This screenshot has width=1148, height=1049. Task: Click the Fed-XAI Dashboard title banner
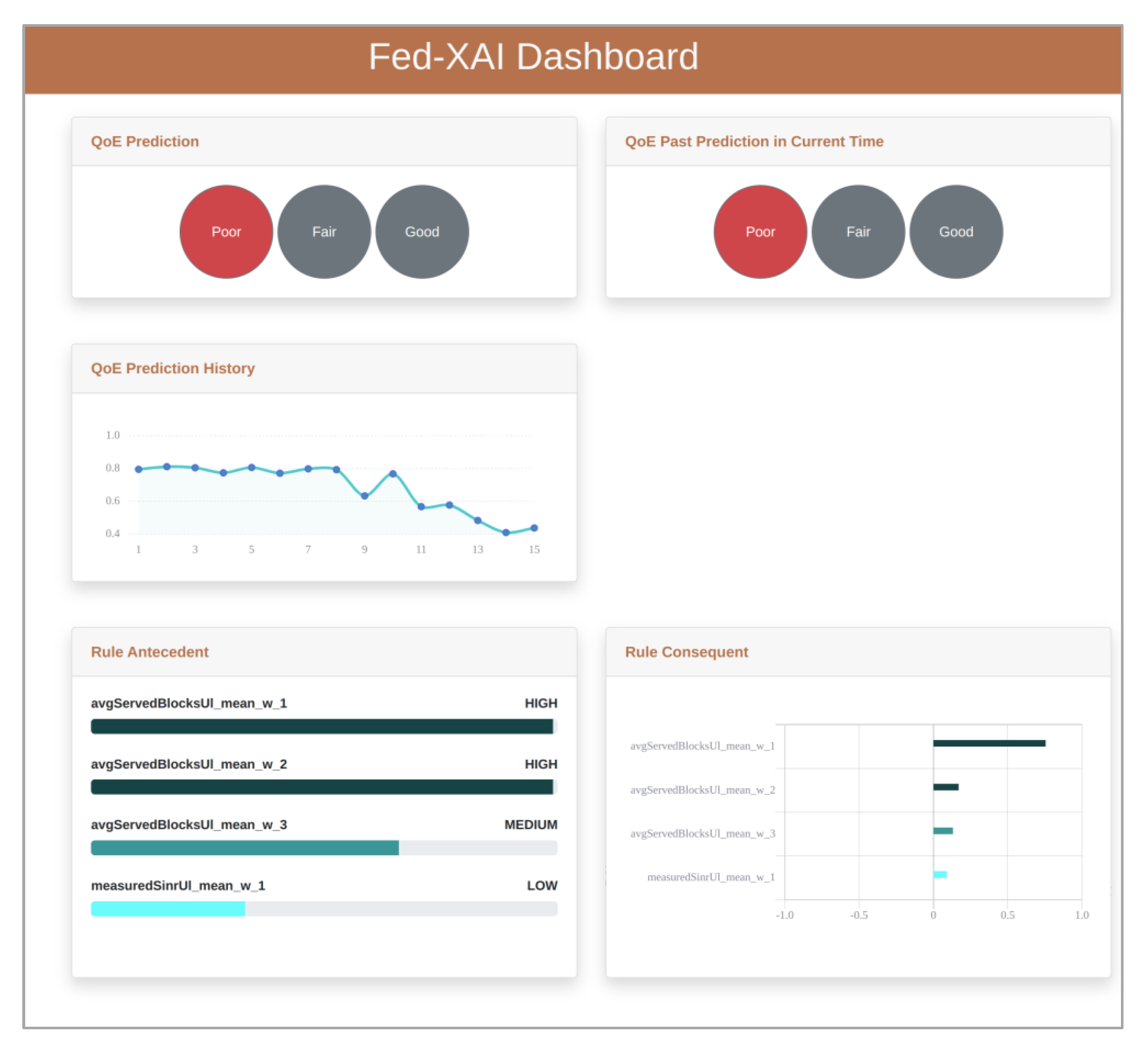coord(533,57)
